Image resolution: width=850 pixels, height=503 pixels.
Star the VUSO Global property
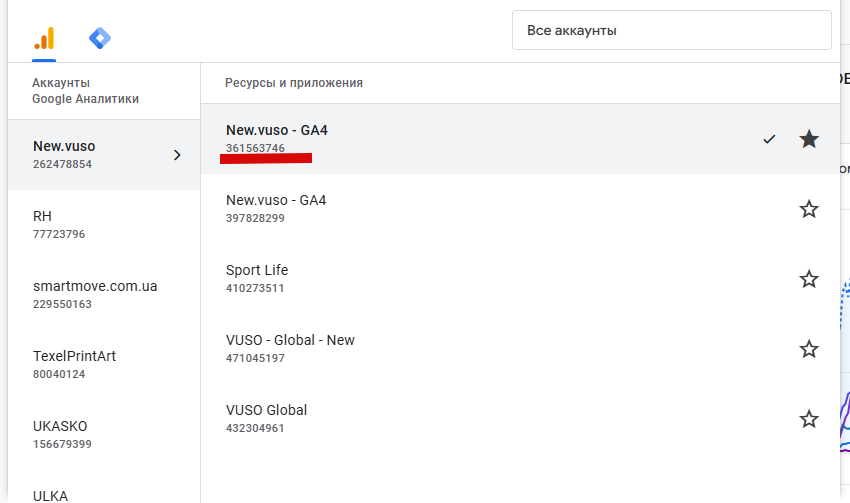[x=809, y=419]
